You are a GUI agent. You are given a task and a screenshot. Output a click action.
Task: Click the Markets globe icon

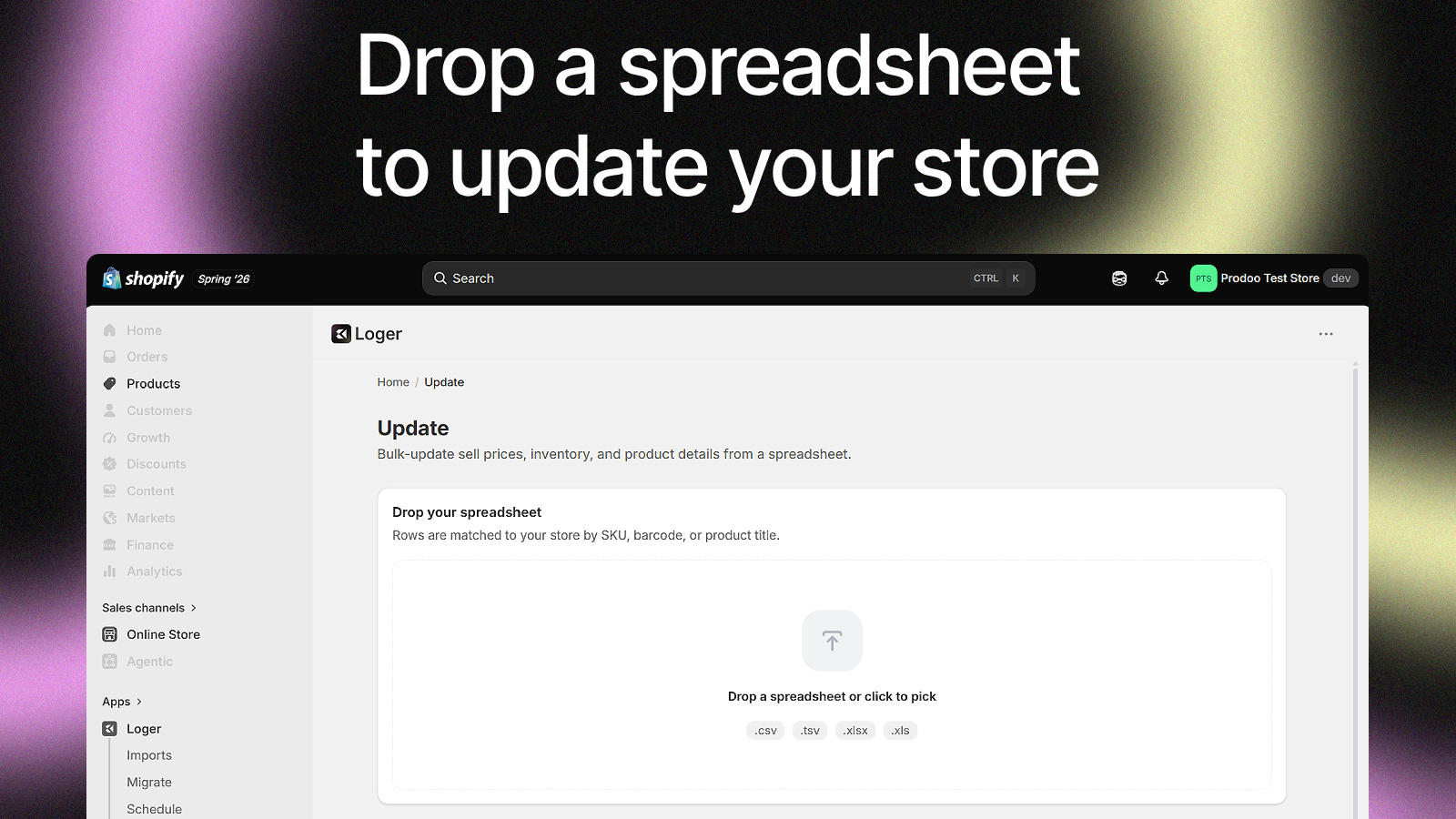110,518
